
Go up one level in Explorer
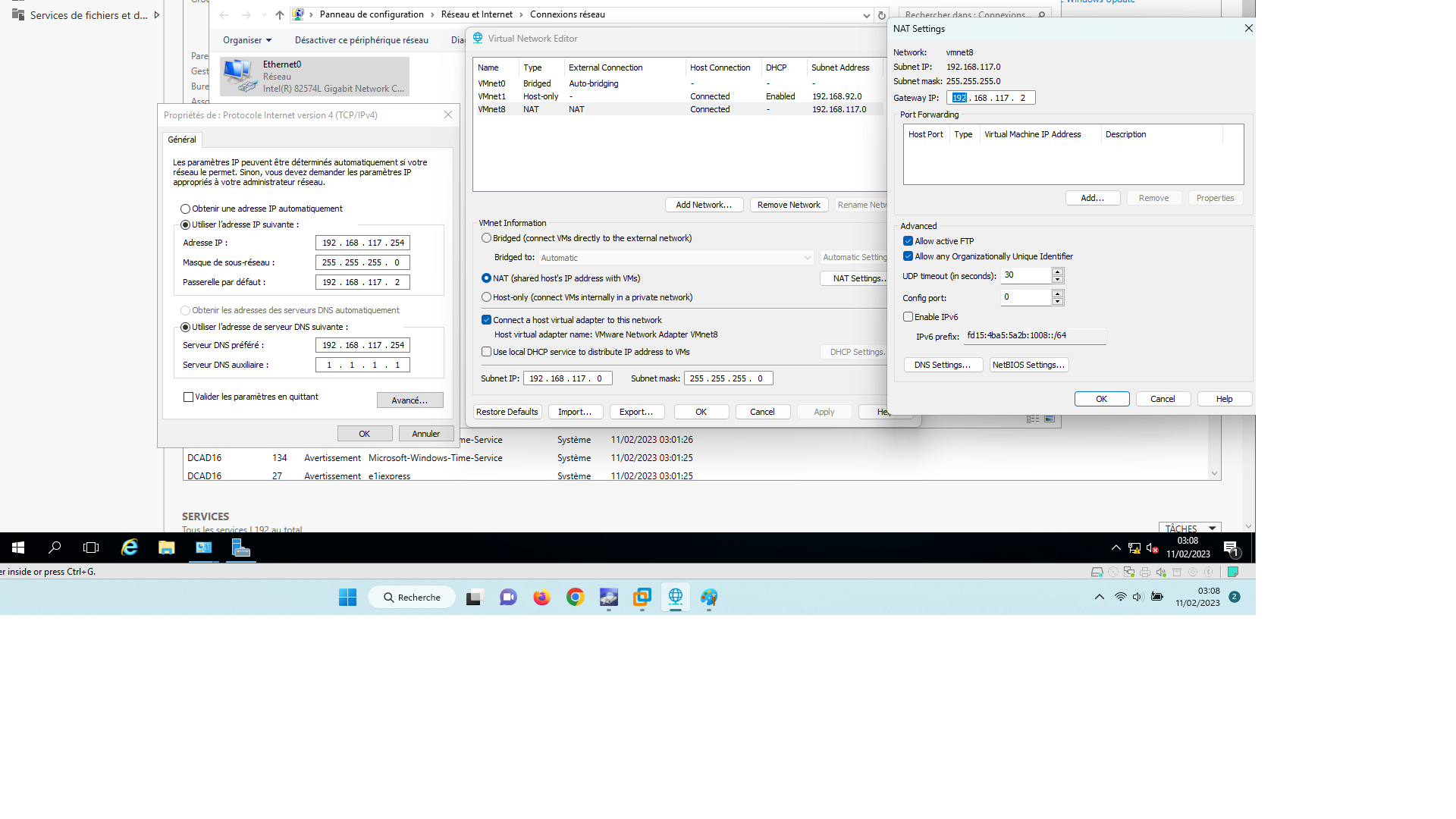[280, 15]
